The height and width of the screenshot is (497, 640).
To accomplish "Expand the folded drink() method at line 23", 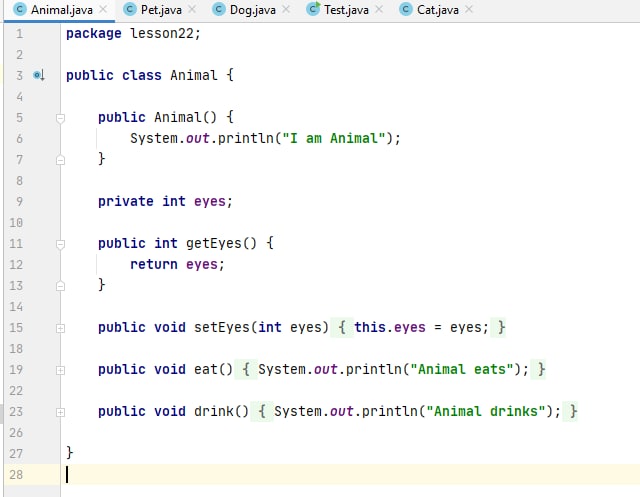I will [60, 412].
